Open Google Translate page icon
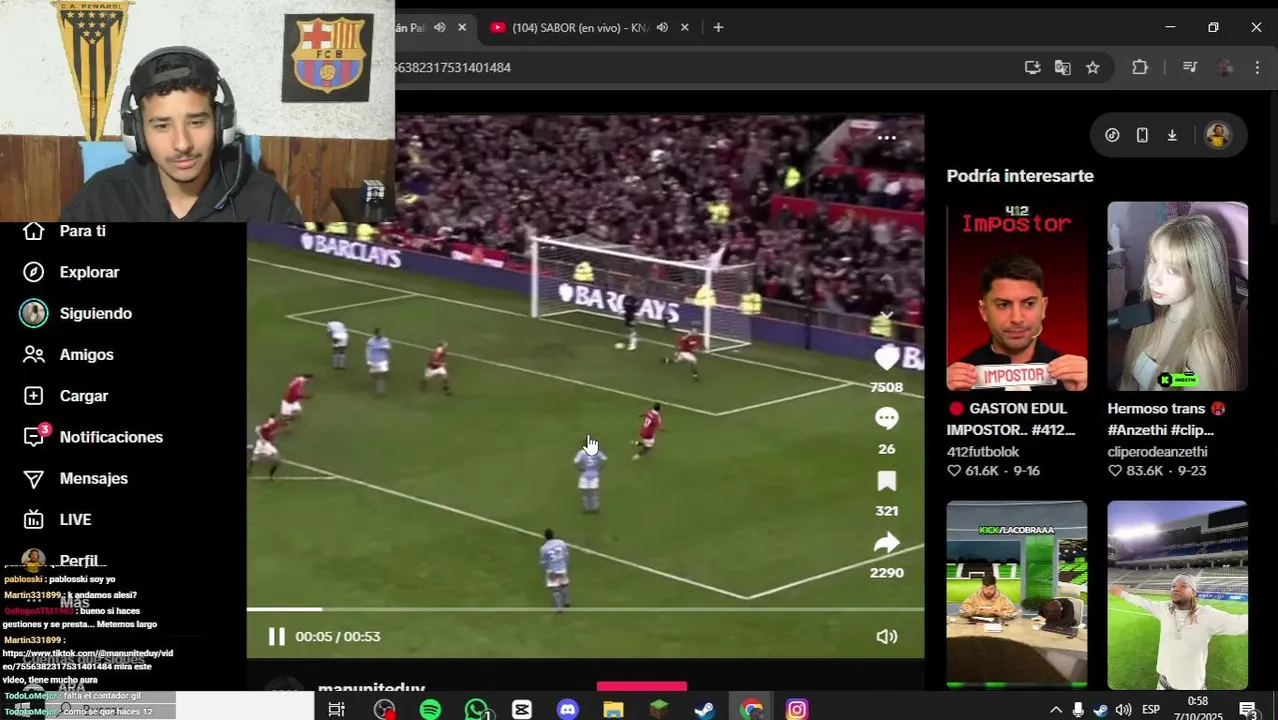1278x720 pixels. point(1062,68)
